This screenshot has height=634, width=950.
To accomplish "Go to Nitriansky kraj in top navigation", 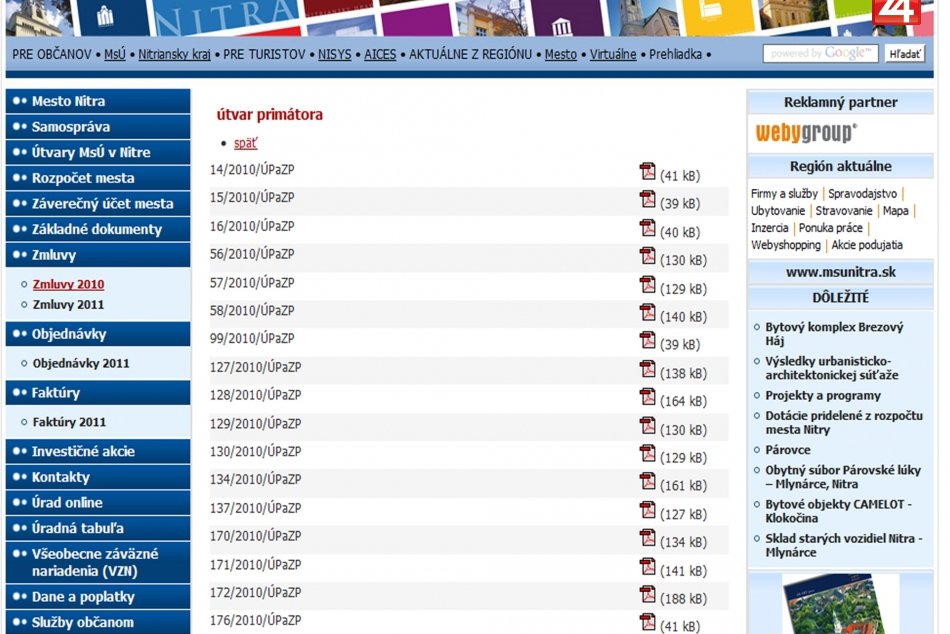I will pyautogui.click(x=174, y=54).
